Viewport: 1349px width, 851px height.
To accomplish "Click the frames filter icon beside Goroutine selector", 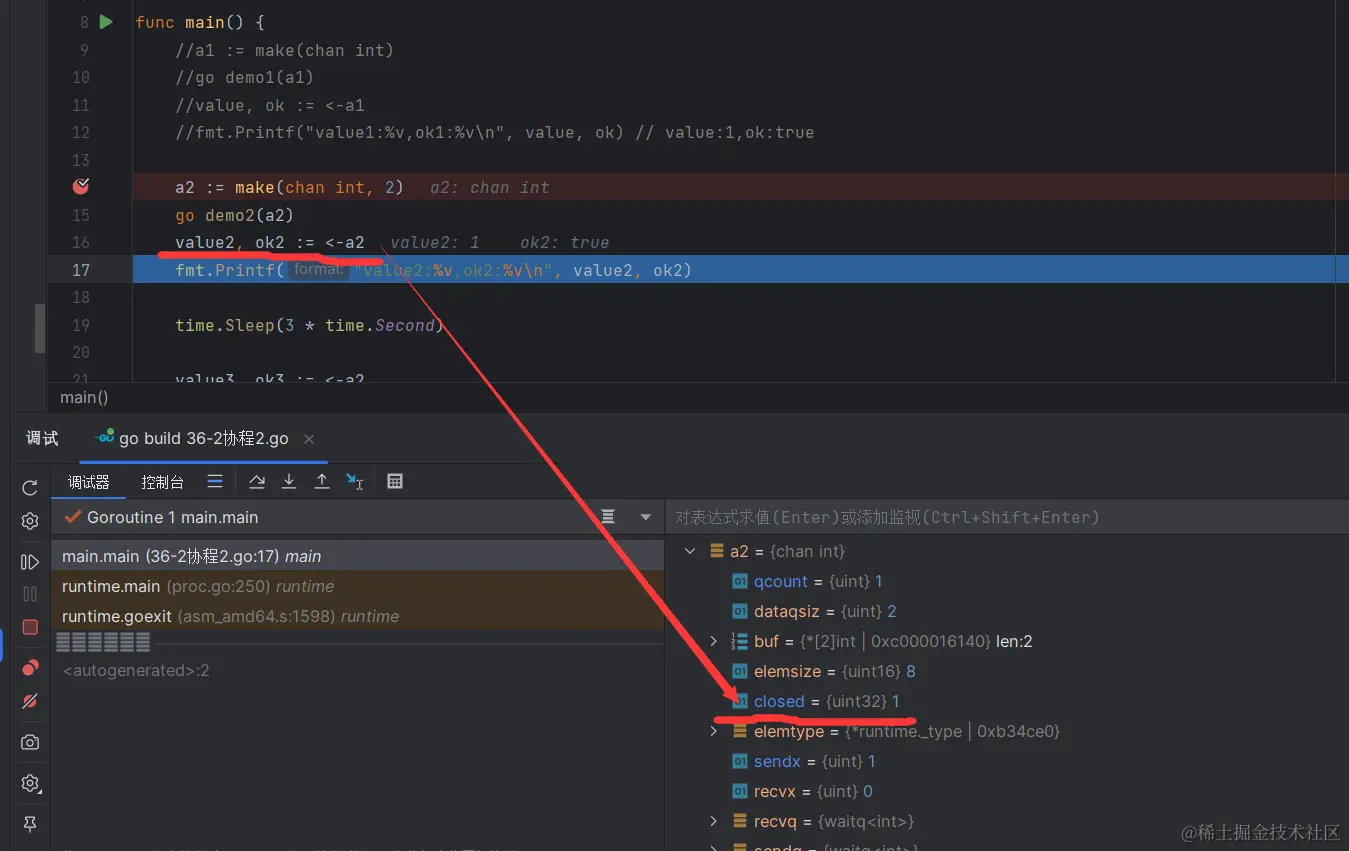I will pos(608,517).
